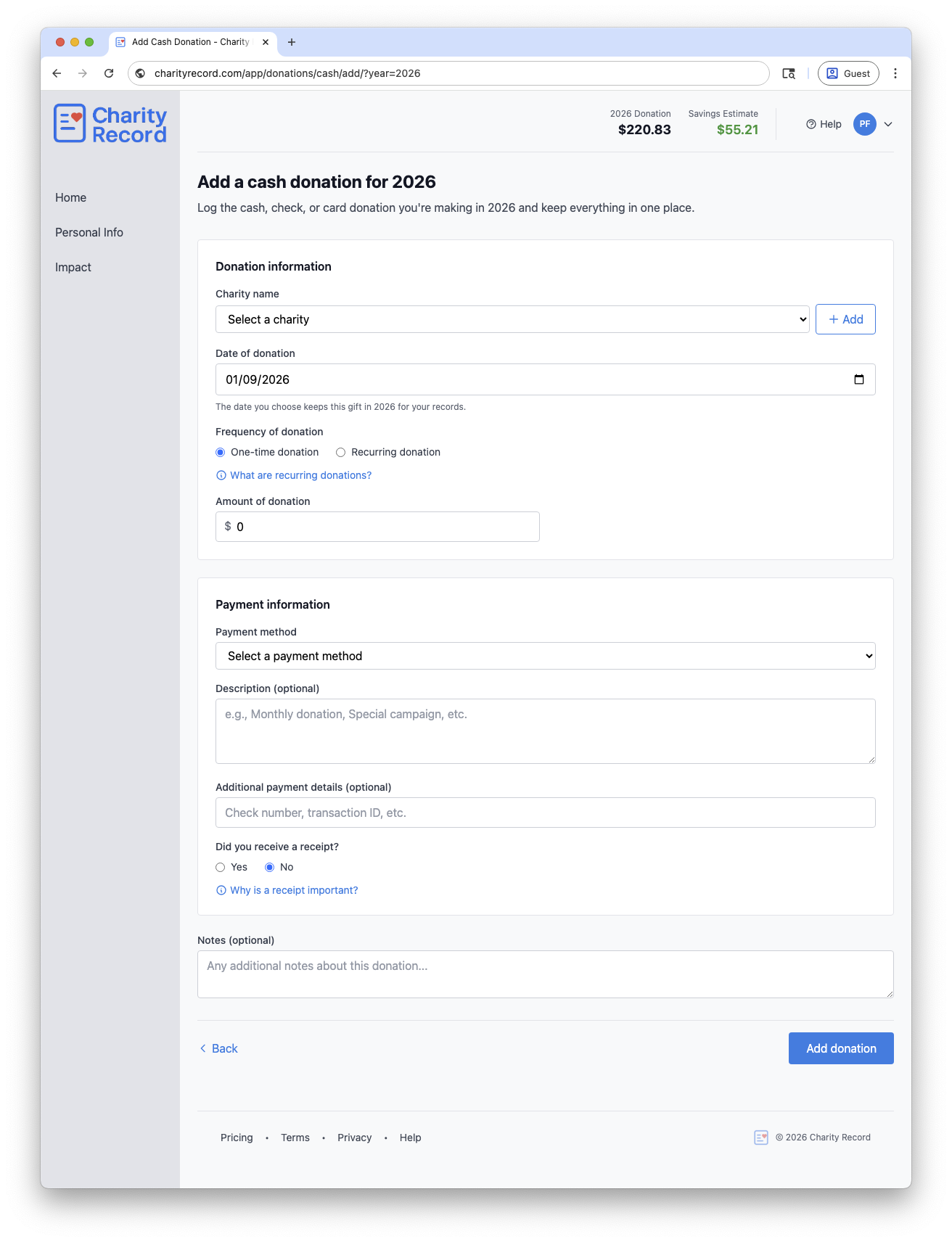Navigate to Impact in the sidebar
Viewport: 952px width, 1242px height.
coord(73,267)
